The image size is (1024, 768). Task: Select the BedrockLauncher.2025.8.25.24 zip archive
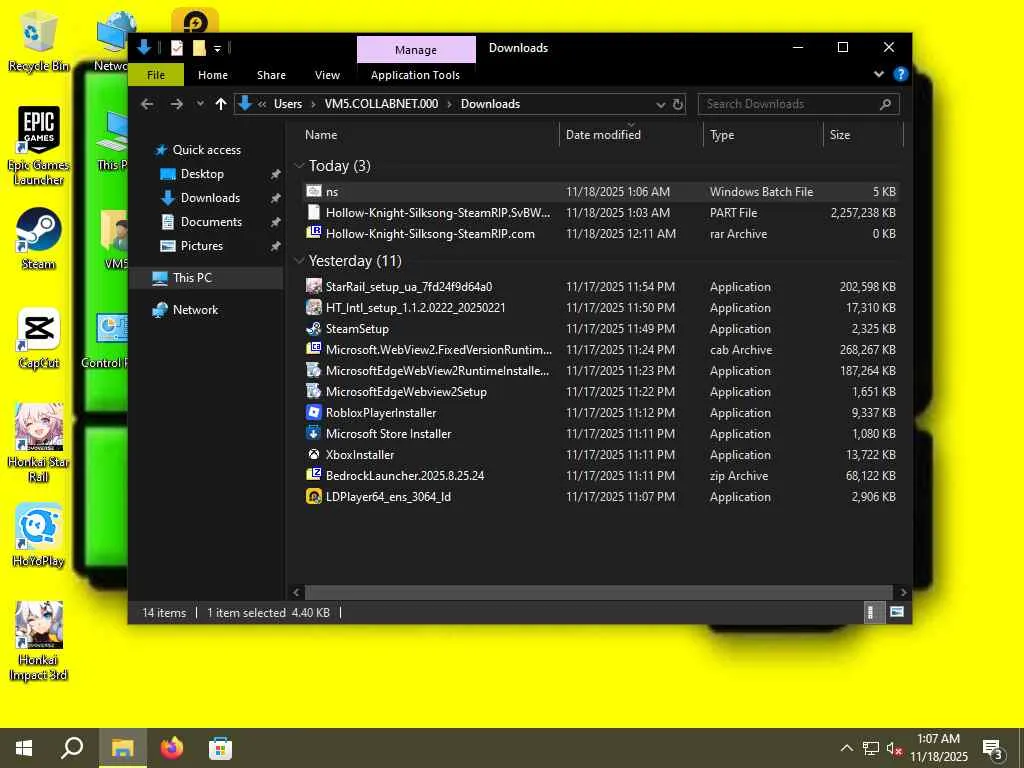tap(600, 475)
